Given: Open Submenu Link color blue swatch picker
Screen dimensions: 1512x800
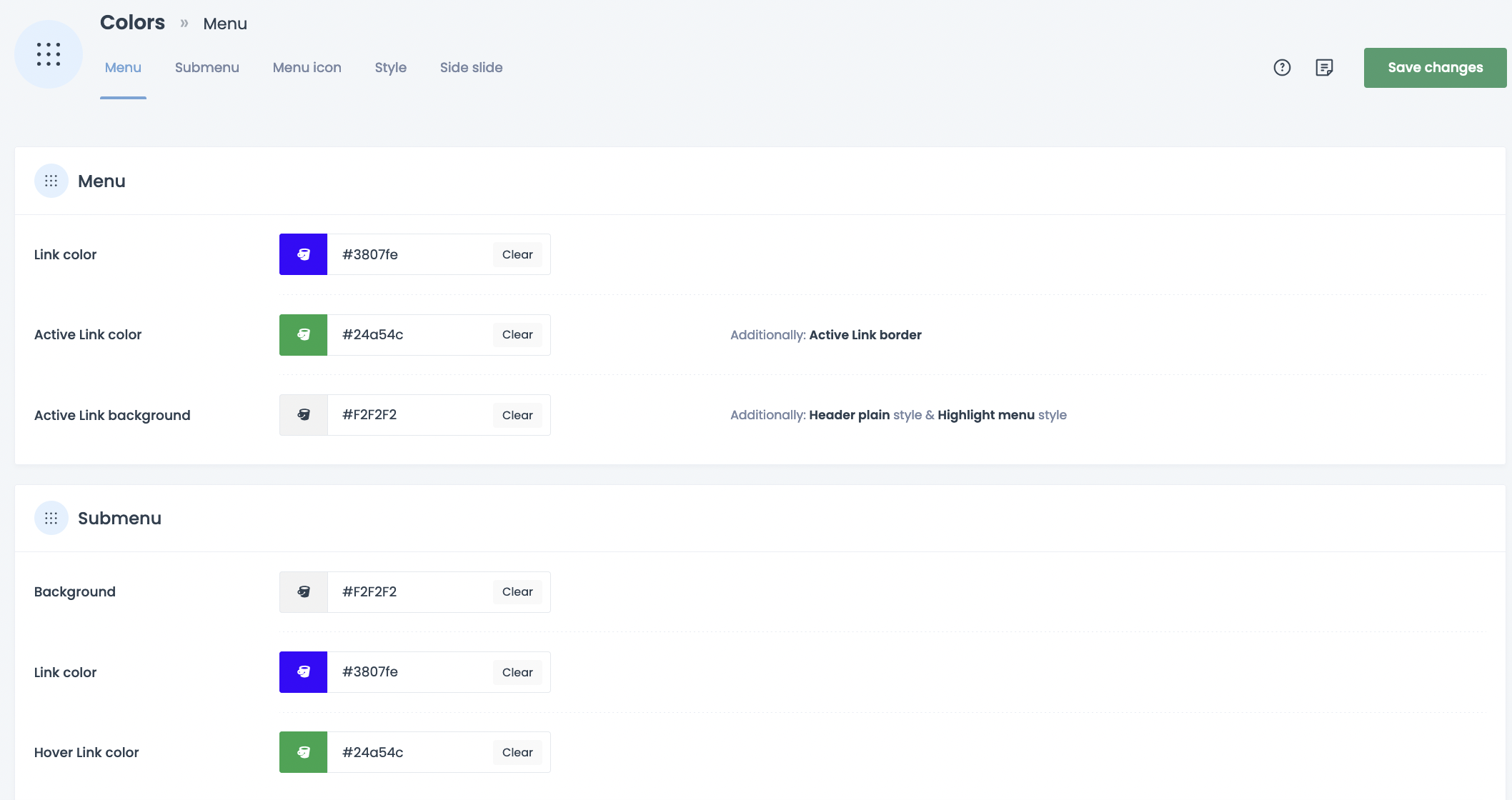Looking at the screenshot, I should click(x=304, y=672).
